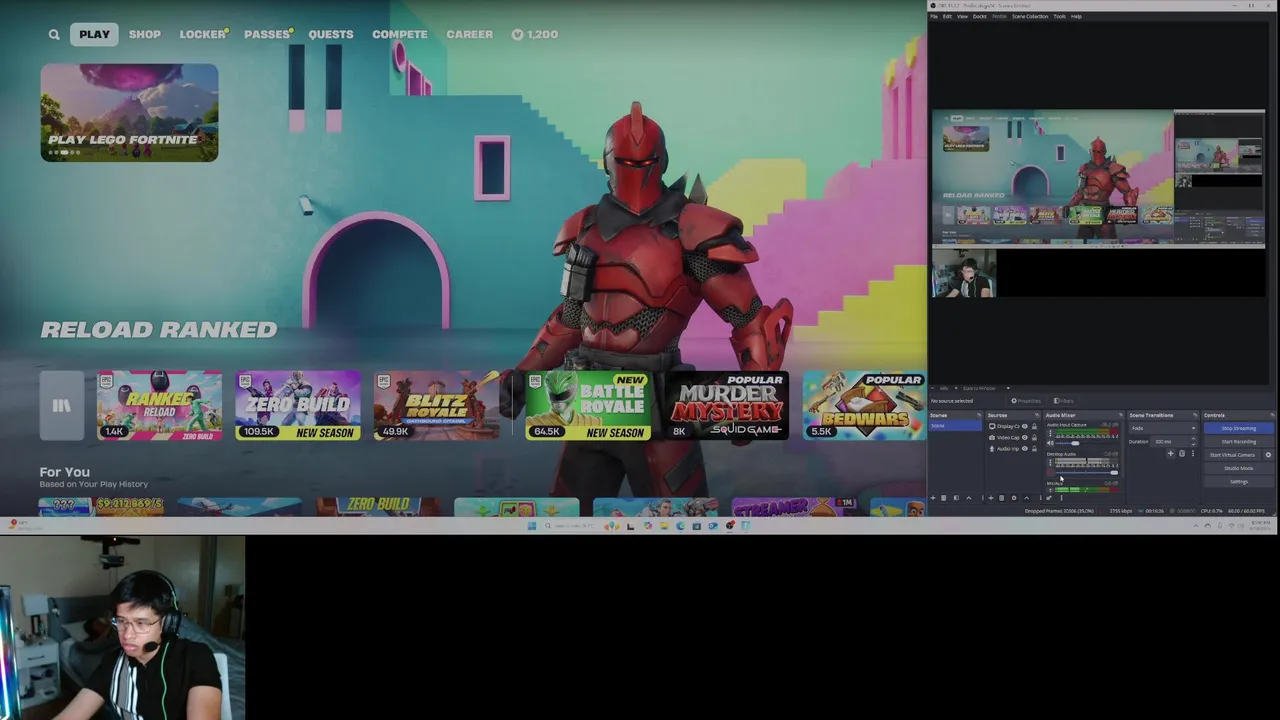Screen dimensions: 1280x720
Task: Open Audio Input Capture options dots
Action: point(1050,433)
